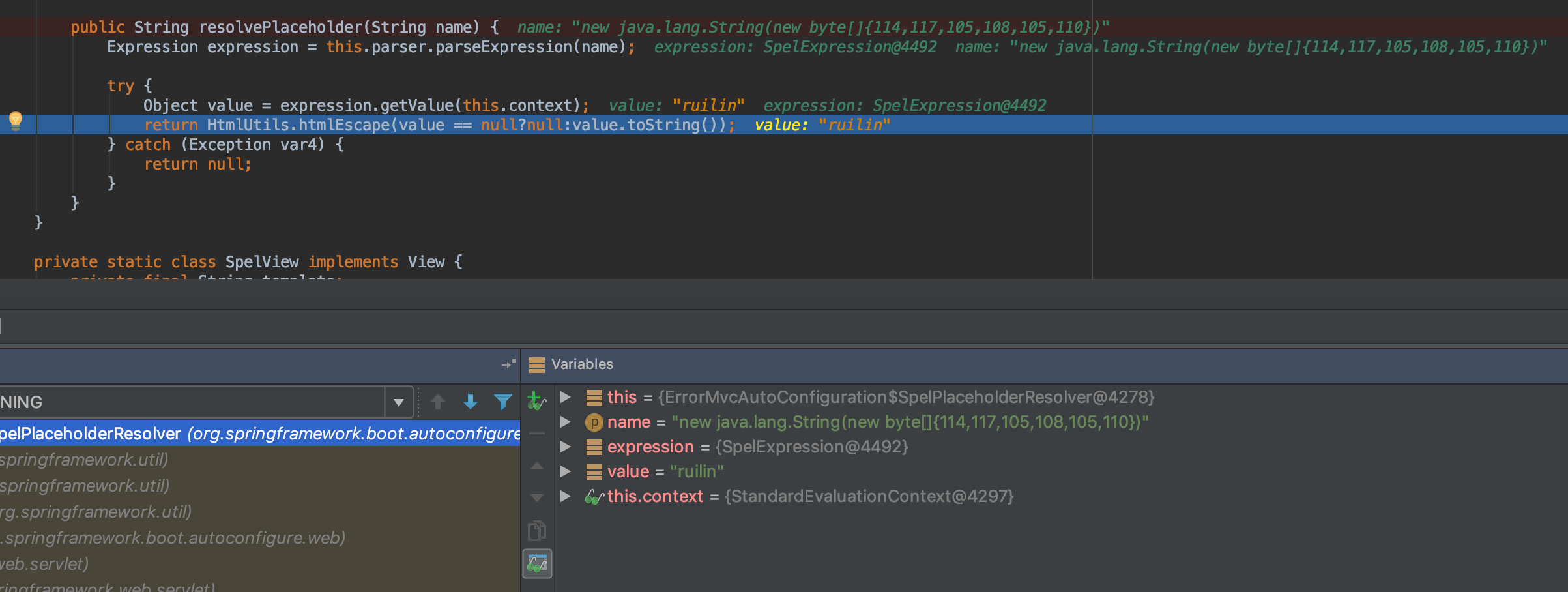
Task: Click the Variables panel icon
Action: [x=537, y=364]
